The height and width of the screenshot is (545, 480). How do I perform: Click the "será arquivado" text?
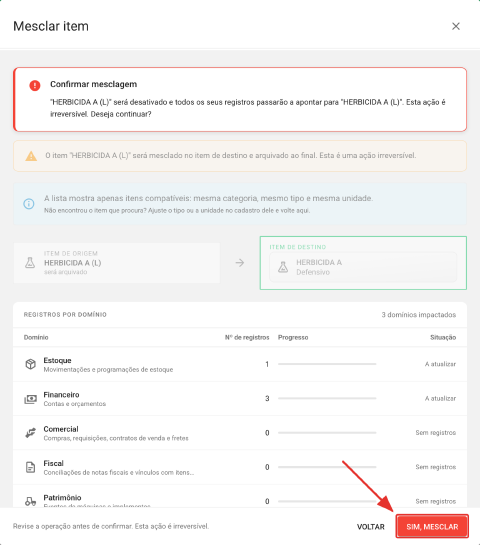pyautogui.click(x=65, y=272)
